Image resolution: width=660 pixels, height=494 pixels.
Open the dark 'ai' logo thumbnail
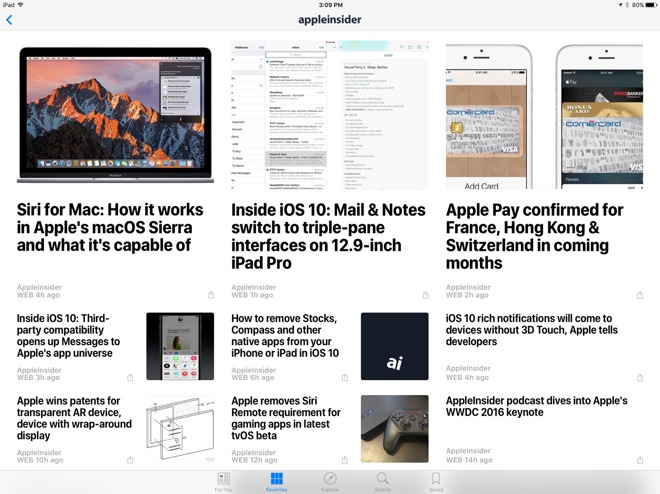pyautogui.click(x=394, y=346)
